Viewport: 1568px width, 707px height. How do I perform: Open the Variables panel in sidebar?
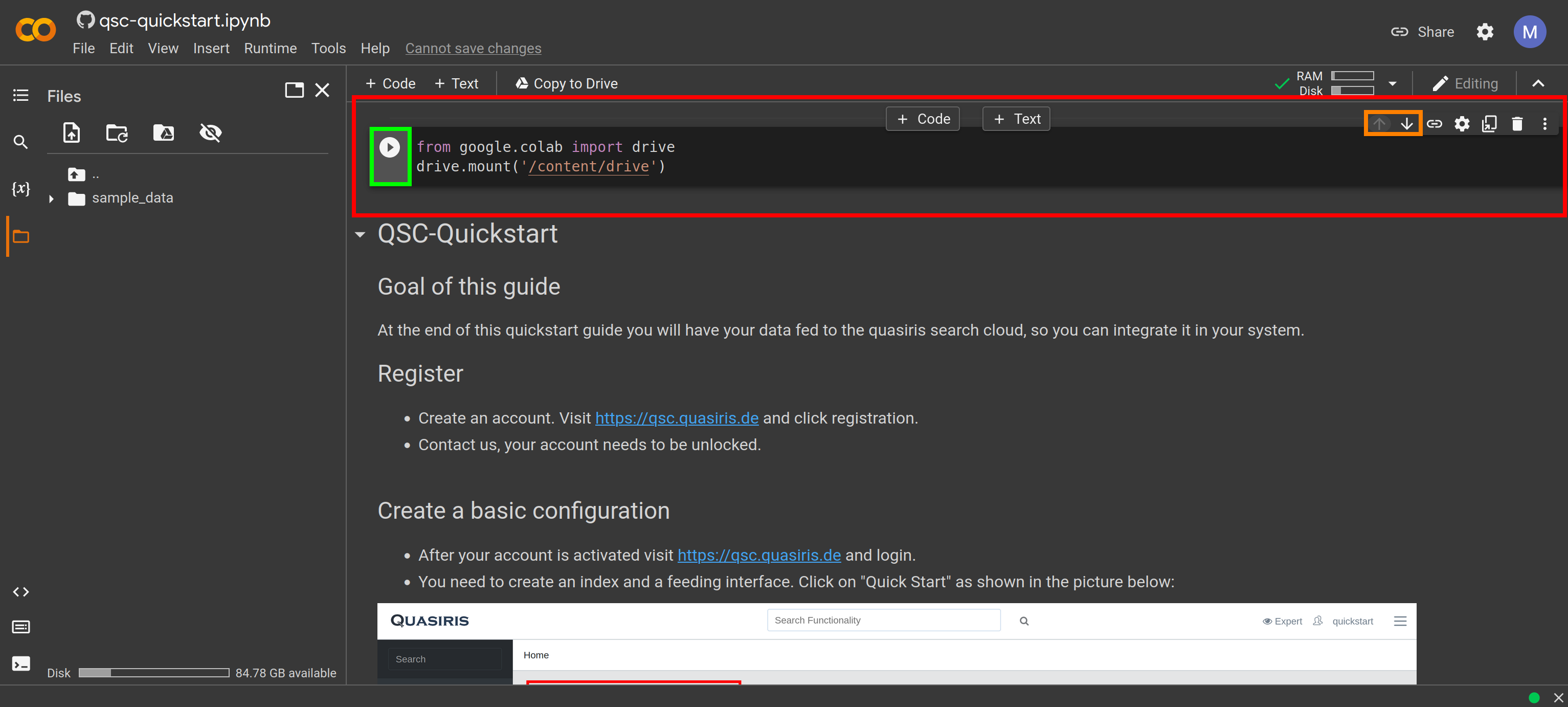pyautogui.click(x=20, y=189)
